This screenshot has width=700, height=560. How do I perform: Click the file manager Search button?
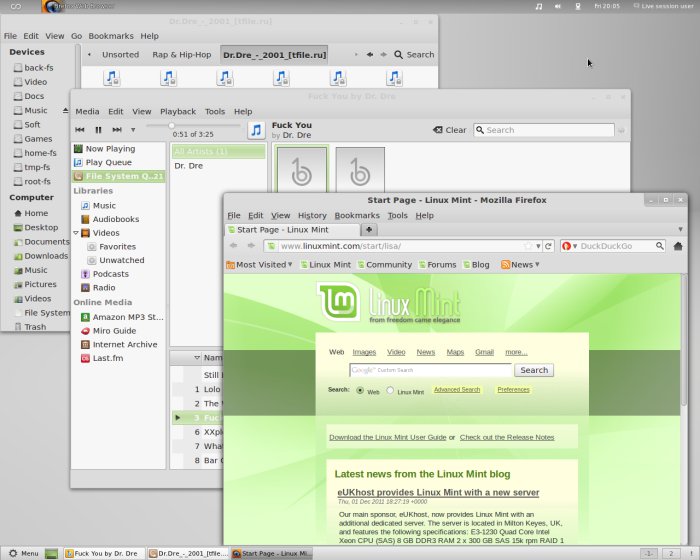pyautogui.click(x=414, y=54)
